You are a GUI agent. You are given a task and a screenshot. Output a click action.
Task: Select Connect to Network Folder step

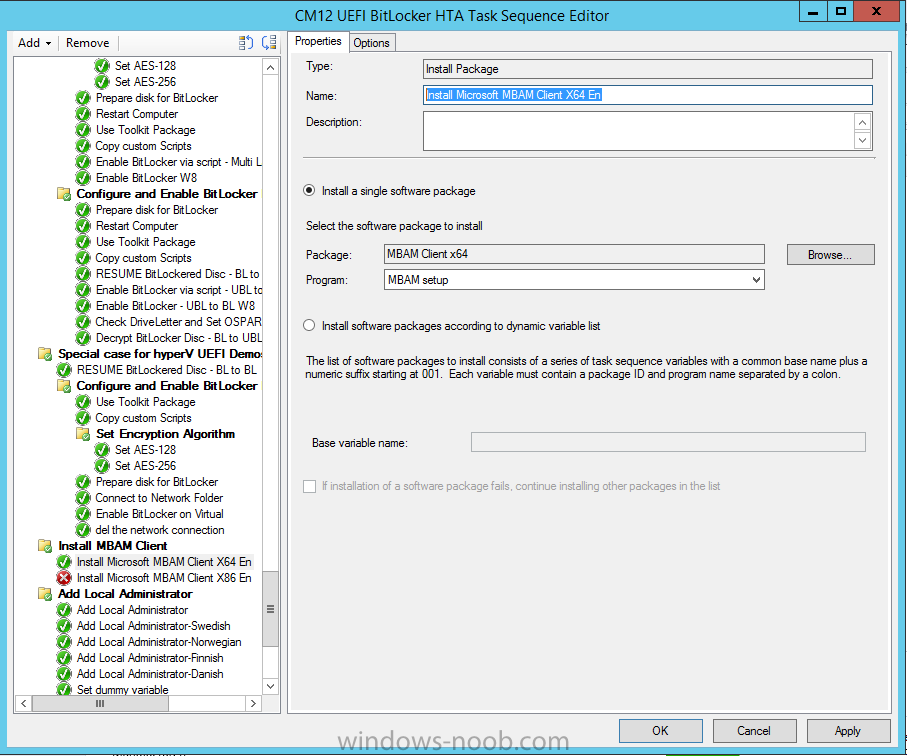coord(159,498)
